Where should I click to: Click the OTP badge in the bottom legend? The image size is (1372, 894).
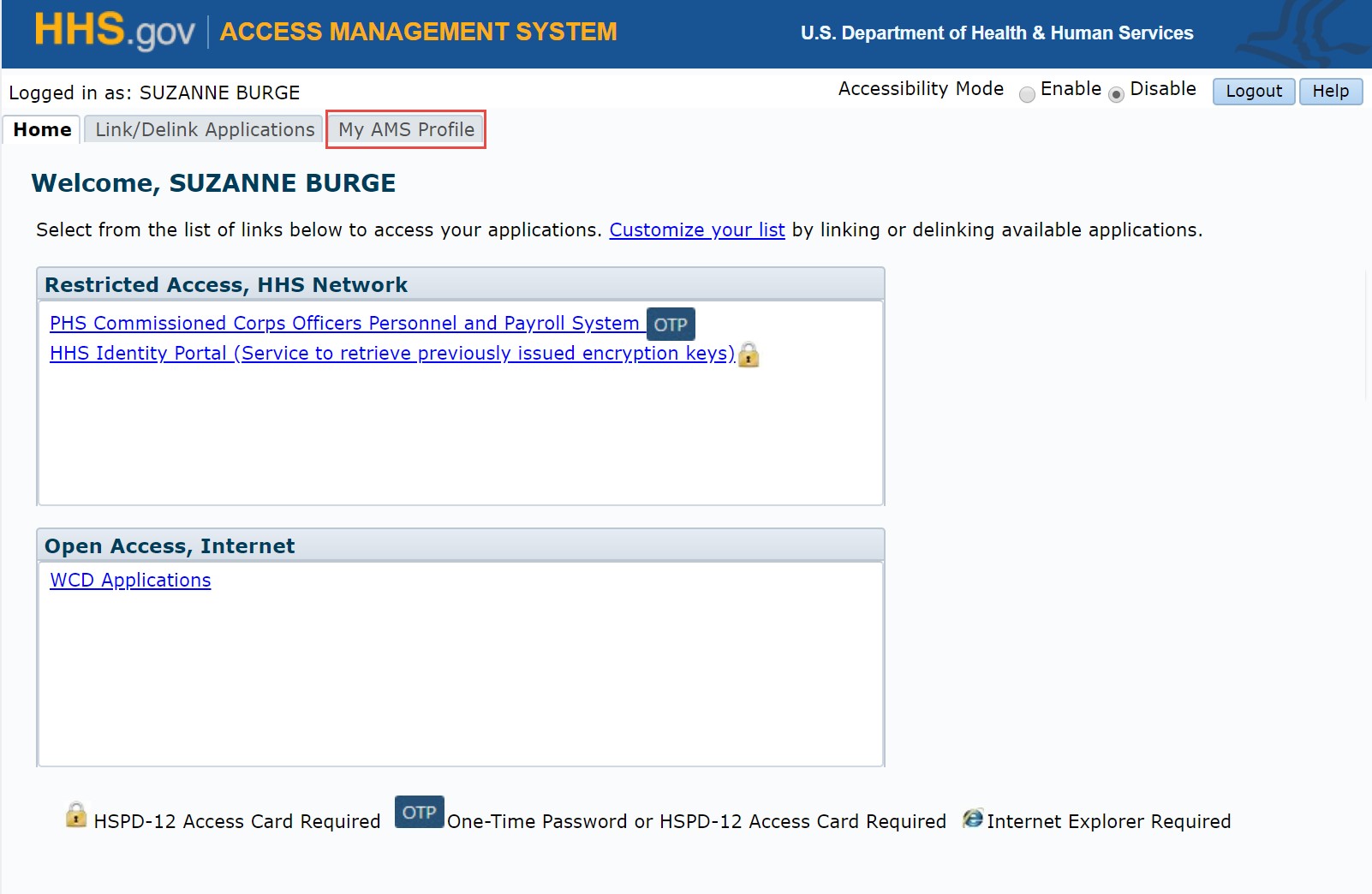coord(419,812)
